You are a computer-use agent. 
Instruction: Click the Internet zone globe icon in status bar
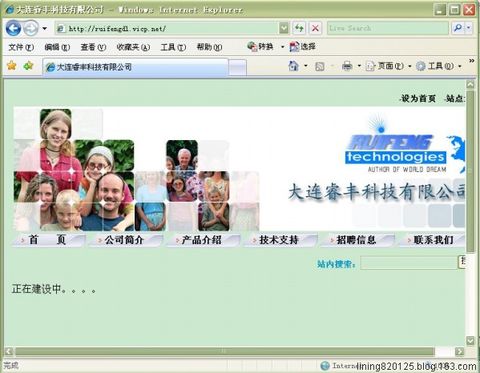pos(325,366)
